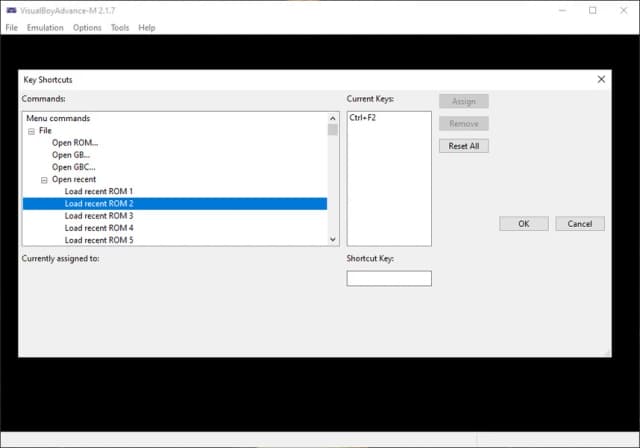Collapse the Open recent tree node
640x448 pixels.
tap(44, 180)
